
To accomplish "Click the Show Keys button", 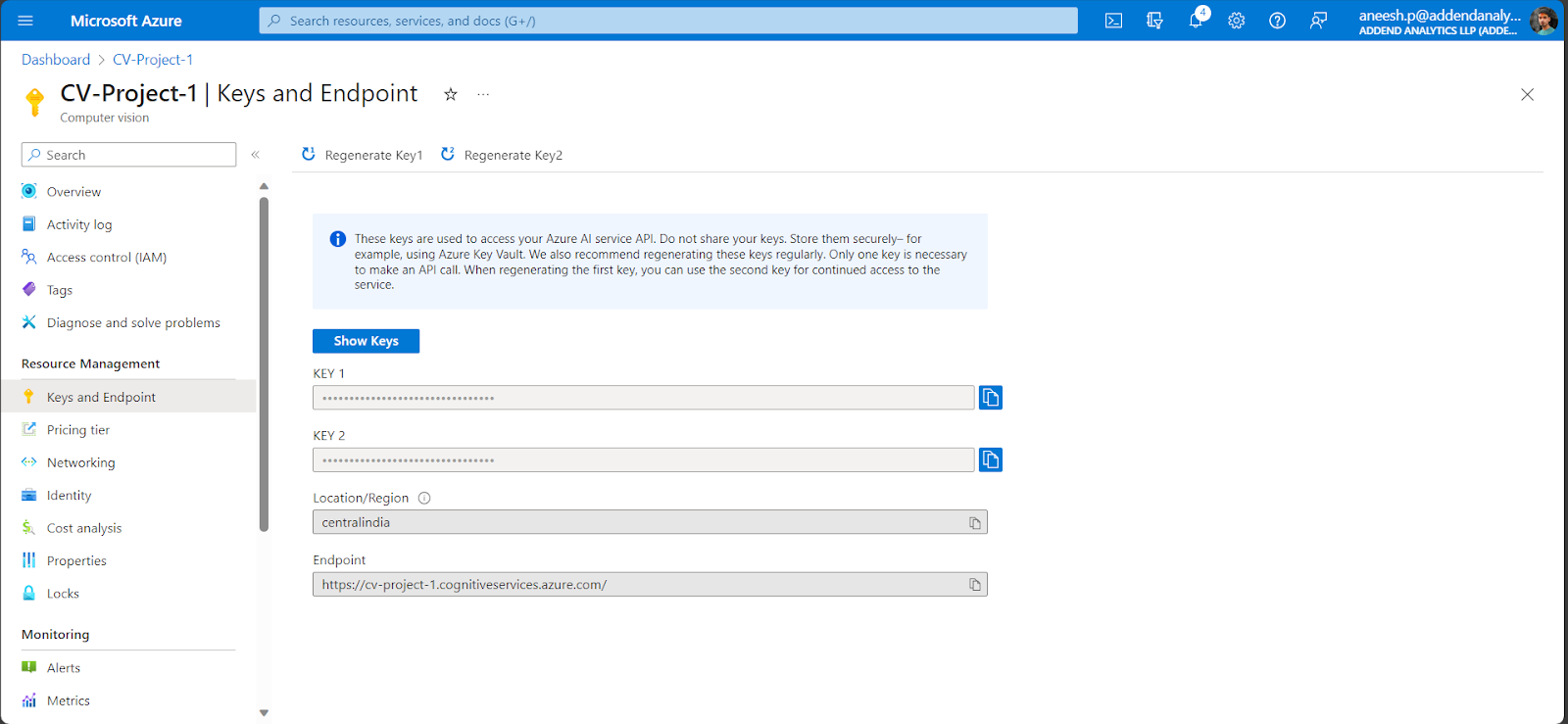I will (366, 341).
